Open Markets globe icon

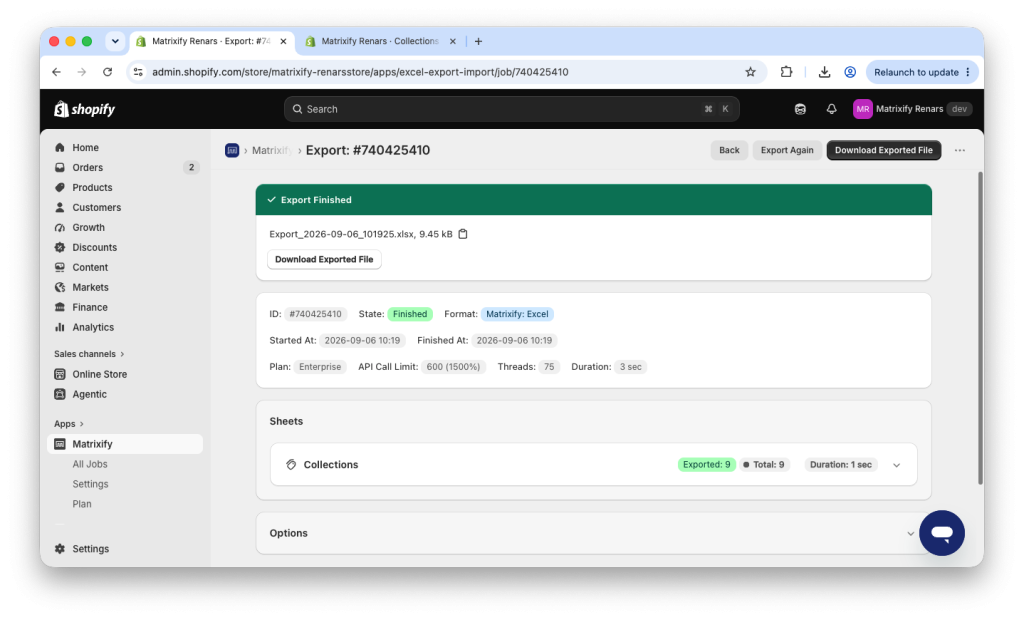tap(60, 287)
